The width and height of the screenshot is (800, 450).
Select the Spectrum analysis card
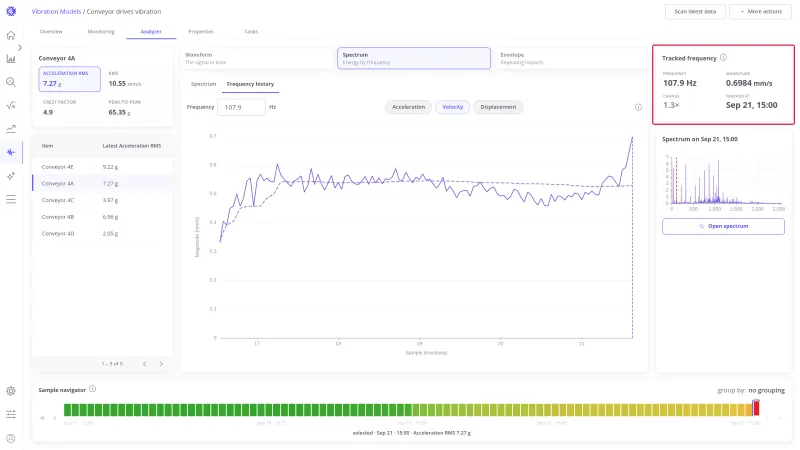coord(414,58)
